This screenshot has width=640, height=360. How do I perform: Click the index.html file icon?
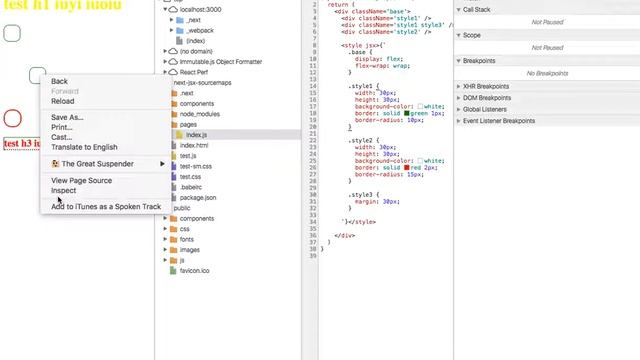coord(174,145)
